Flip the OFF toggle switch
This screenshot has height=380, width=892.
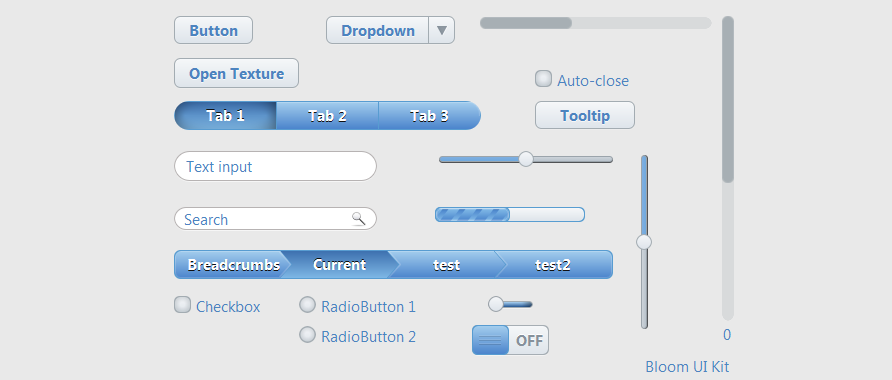pyautogui.click(x=510, y=340)
